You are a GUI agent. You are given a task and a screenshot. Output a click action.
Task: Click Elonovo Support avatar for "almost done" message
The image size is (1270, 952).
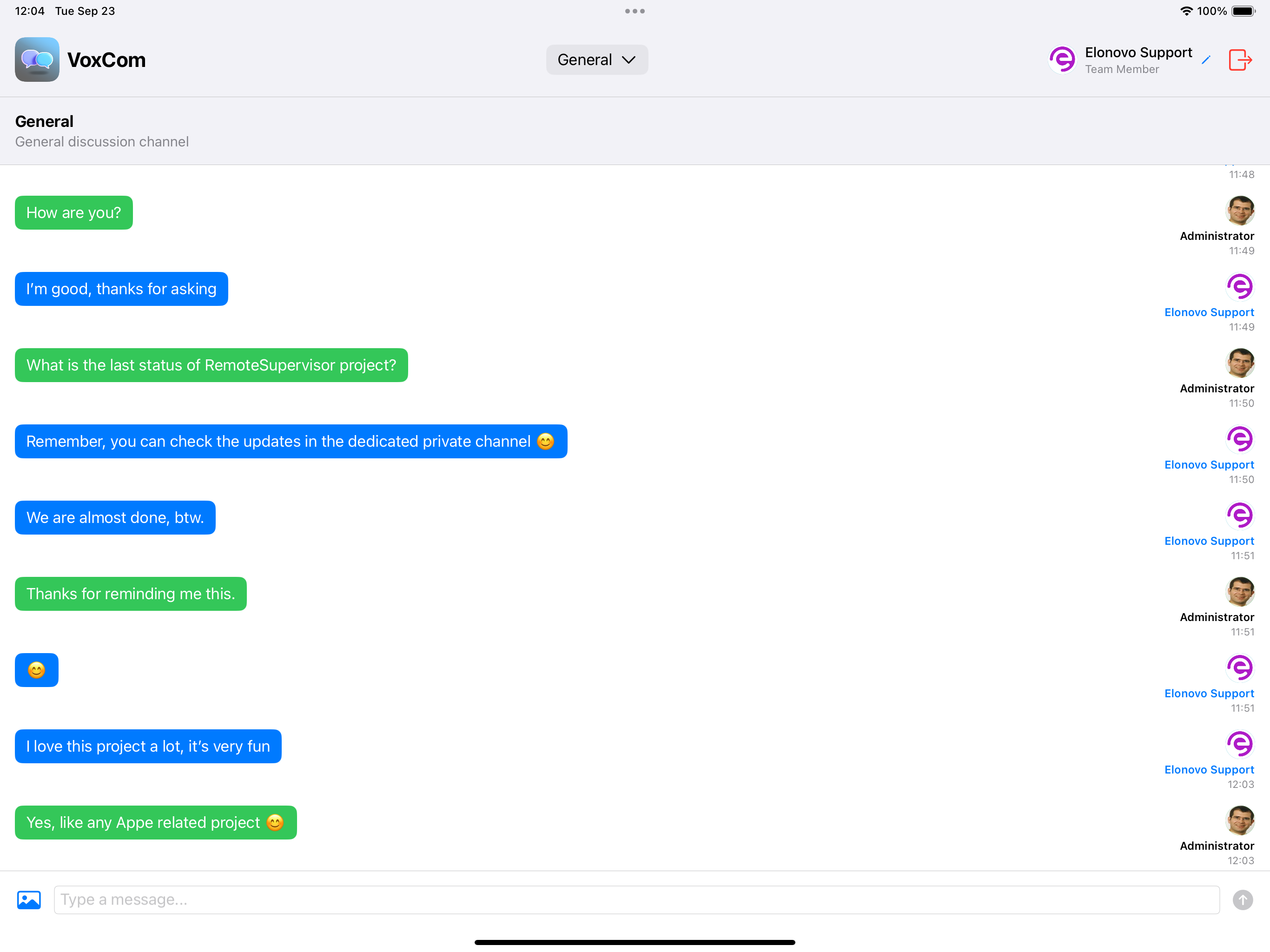[x=1240, y=516]
